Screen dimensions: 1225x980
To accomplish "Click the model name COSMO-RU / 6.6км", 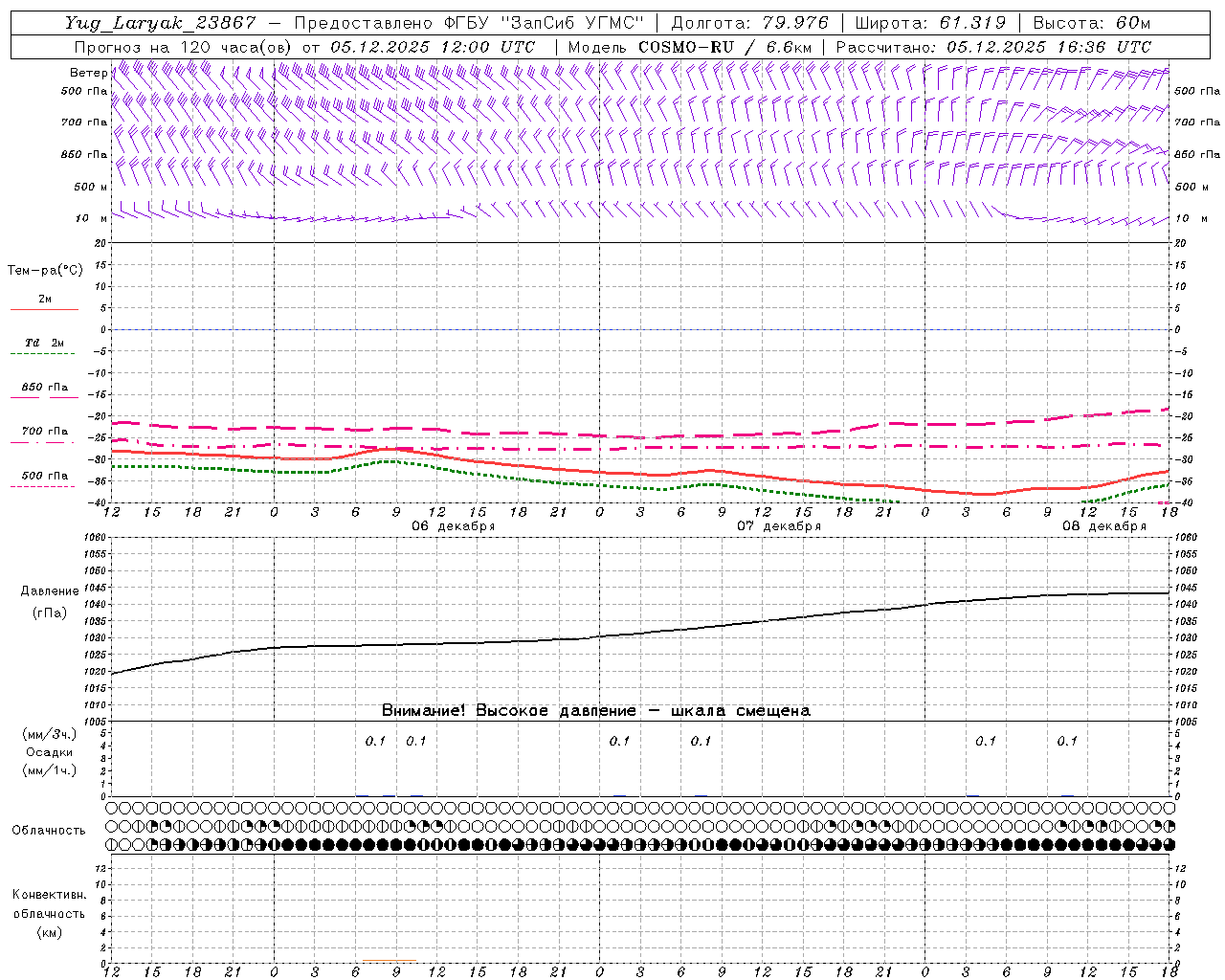I will tap(725, 47).
